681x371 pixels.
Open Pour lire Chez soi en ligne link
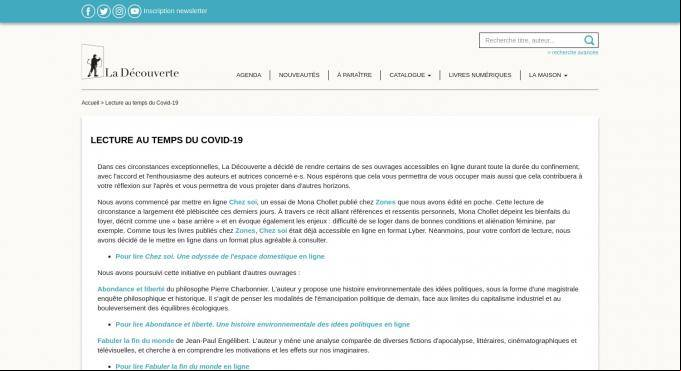pyautogui.click(x=220, y=257)
